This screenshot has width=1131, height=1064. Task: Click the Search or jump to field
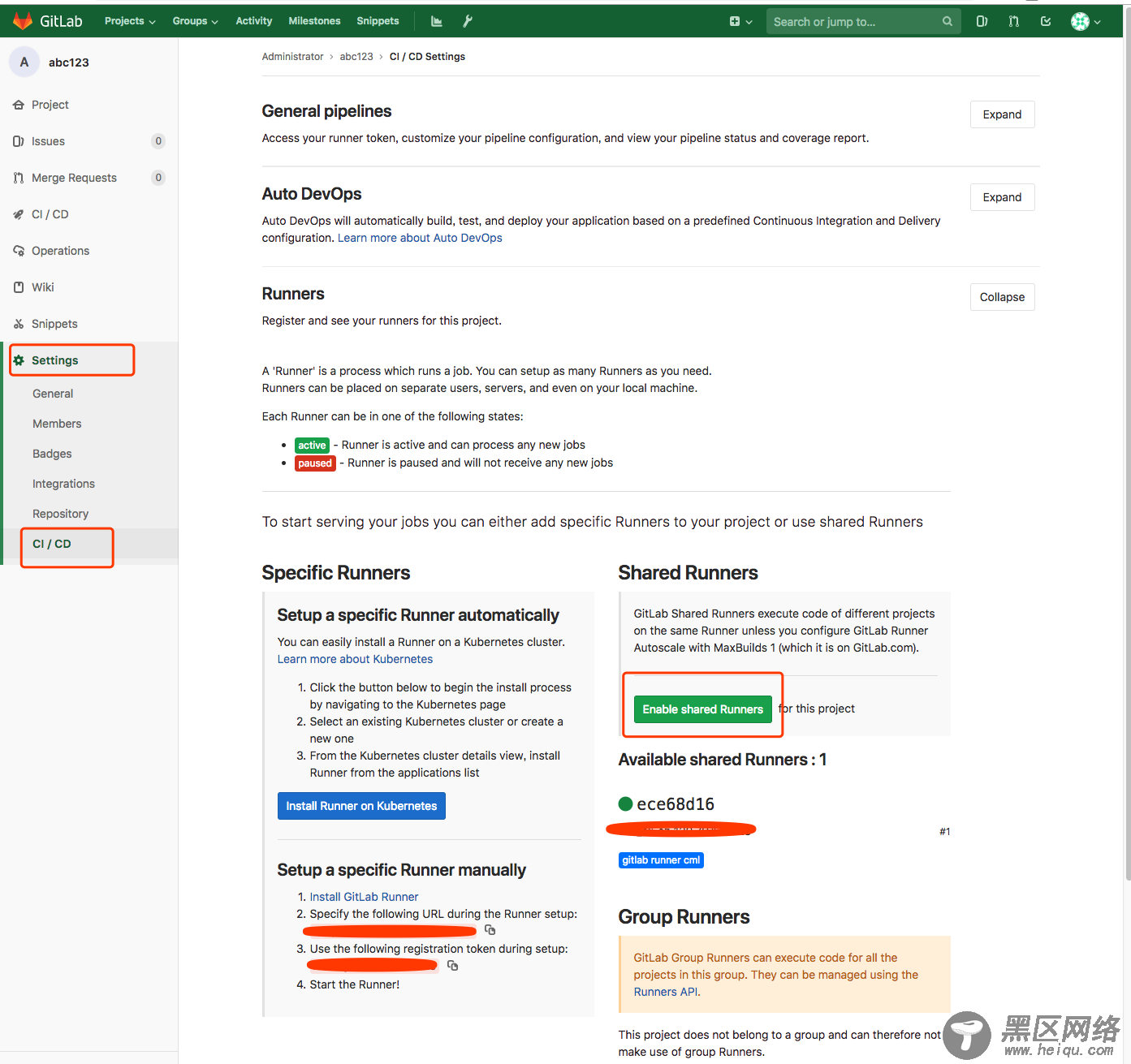[864, 22]
